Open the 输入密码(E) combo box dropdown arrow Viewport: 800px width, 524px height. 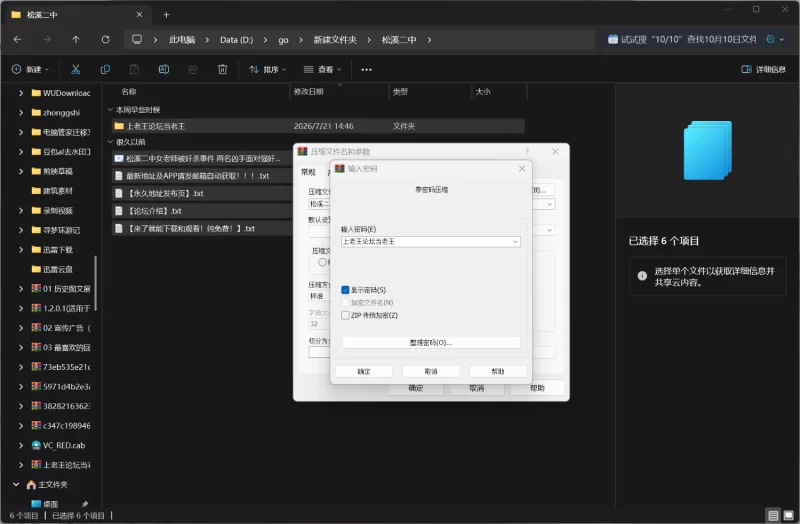515,241
